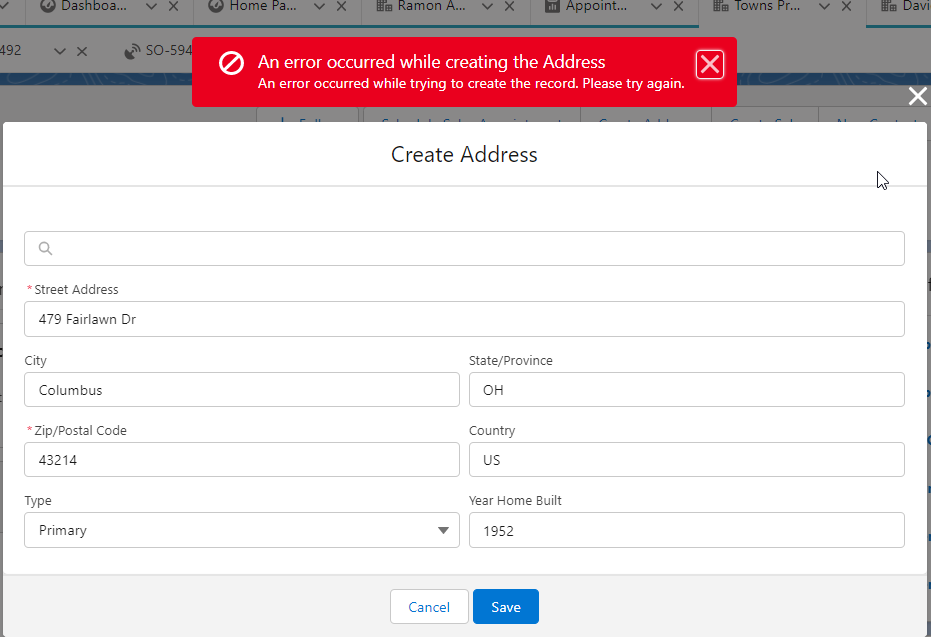Expand the 492 subtab chevron menu

point(58,50)
